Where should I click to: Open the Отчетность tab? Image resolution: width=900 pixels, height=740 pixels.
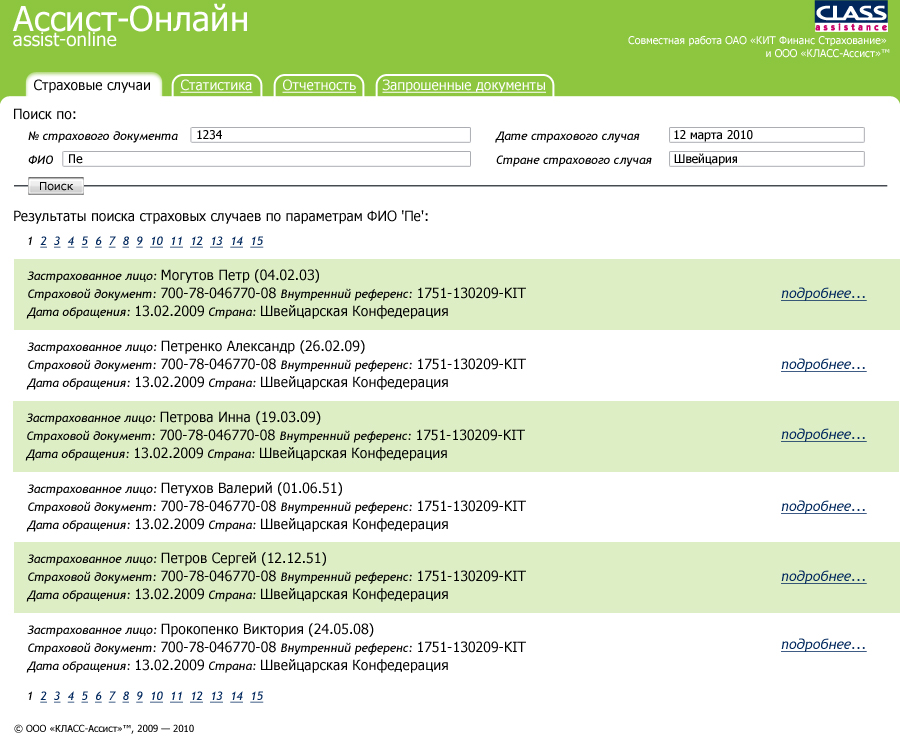pyautogui.click(x=318, y=85)
